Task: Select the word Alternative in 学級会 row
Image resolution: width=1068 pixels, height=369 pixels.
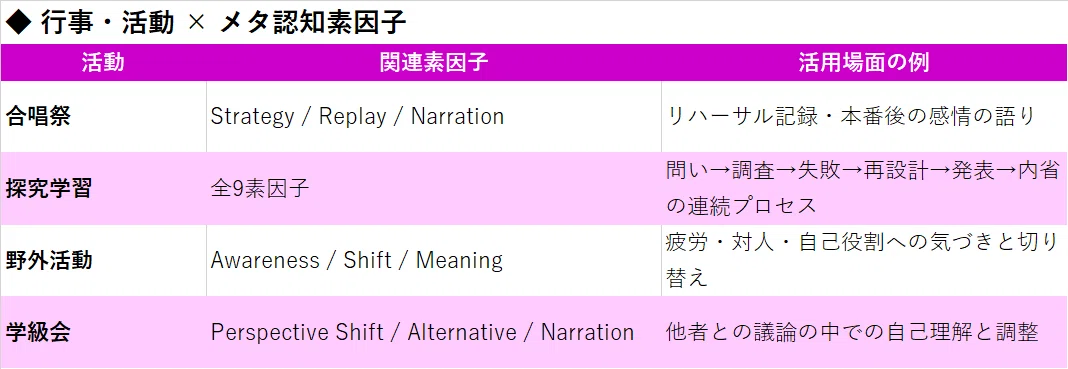Action: tap(462, 332)
